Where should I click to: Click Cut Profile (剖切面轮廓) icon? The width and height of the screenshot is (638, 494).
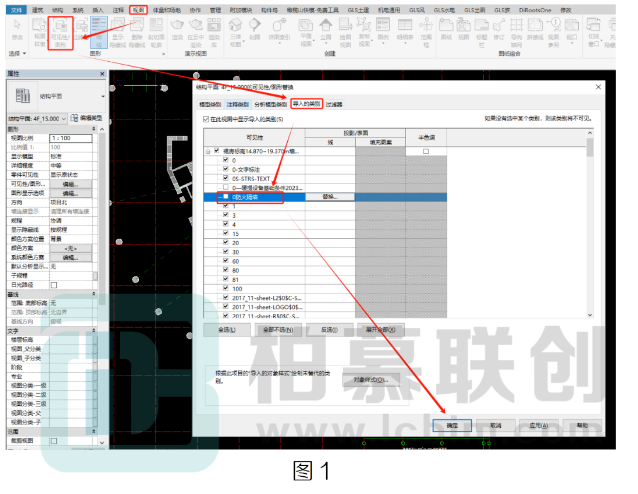pos(156,33)
